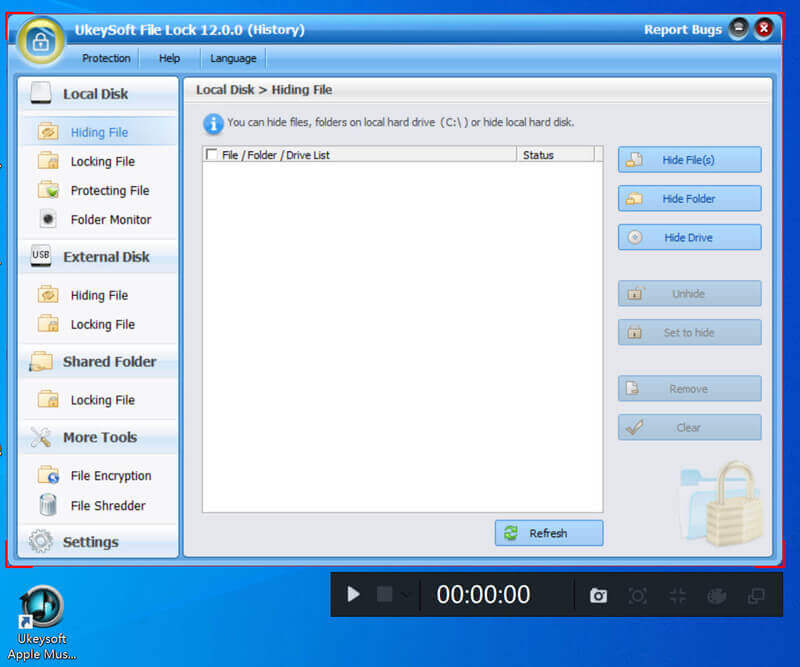Click Locking File icon under Local Disk

pos(48,160)
